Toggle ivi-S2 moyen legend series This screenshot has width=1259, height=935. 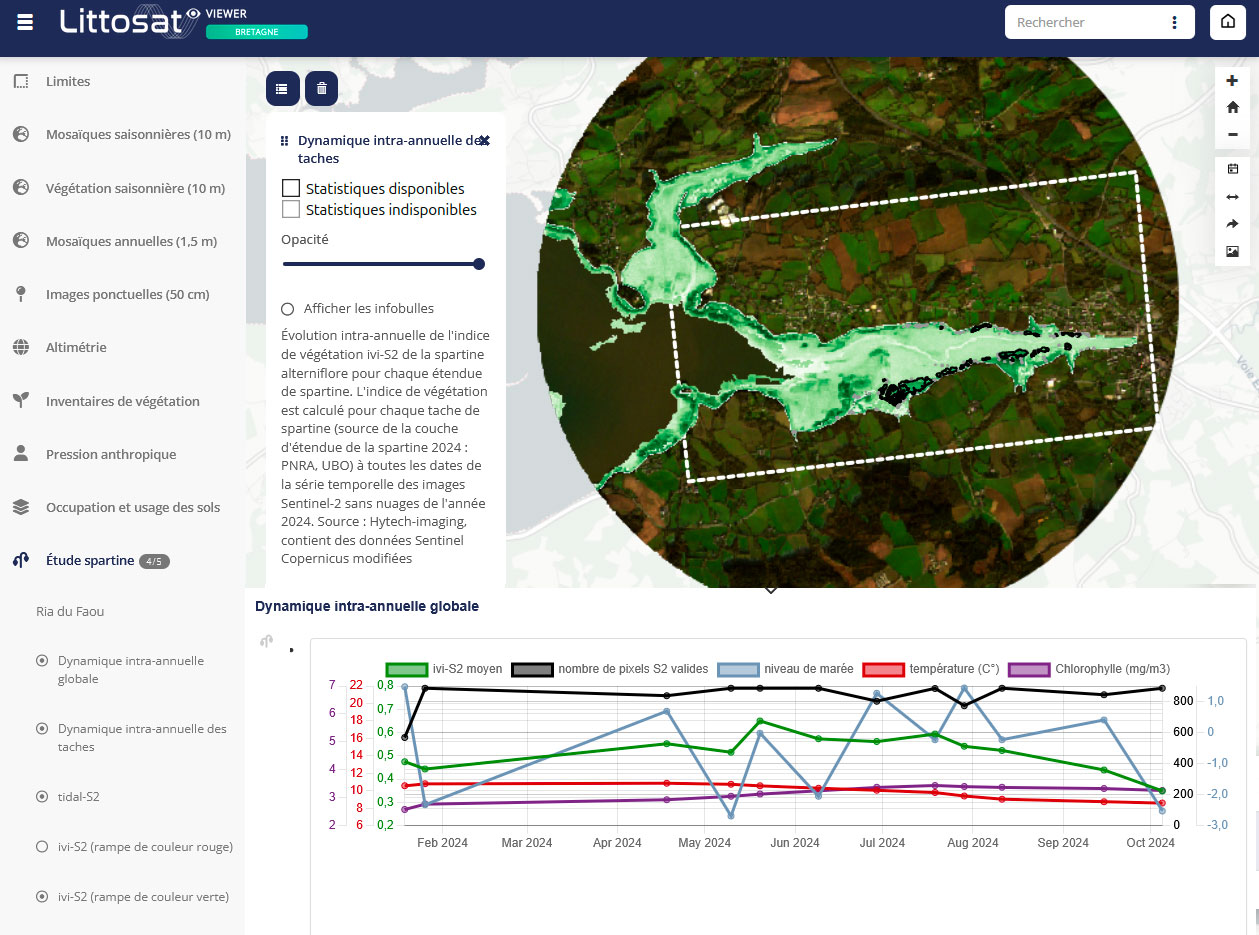click(408, 669)
